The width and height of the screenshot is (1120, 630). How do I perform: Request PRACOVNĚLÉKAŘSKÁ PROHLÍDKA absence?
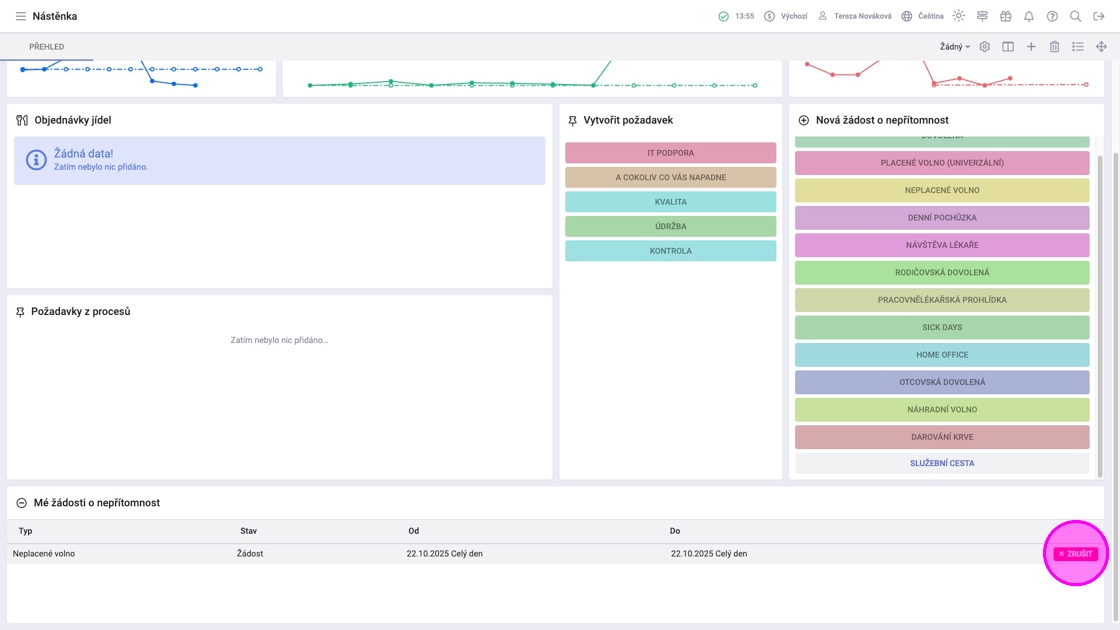pyautogui.click(x=942, y=300)
